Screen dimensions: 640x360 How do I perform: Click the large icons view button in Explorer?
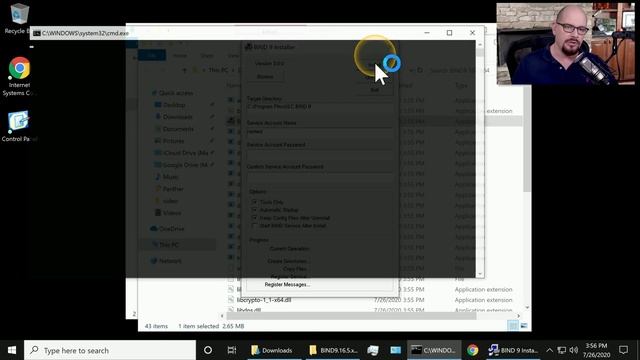pyautogui.click(x=524, y=326)
